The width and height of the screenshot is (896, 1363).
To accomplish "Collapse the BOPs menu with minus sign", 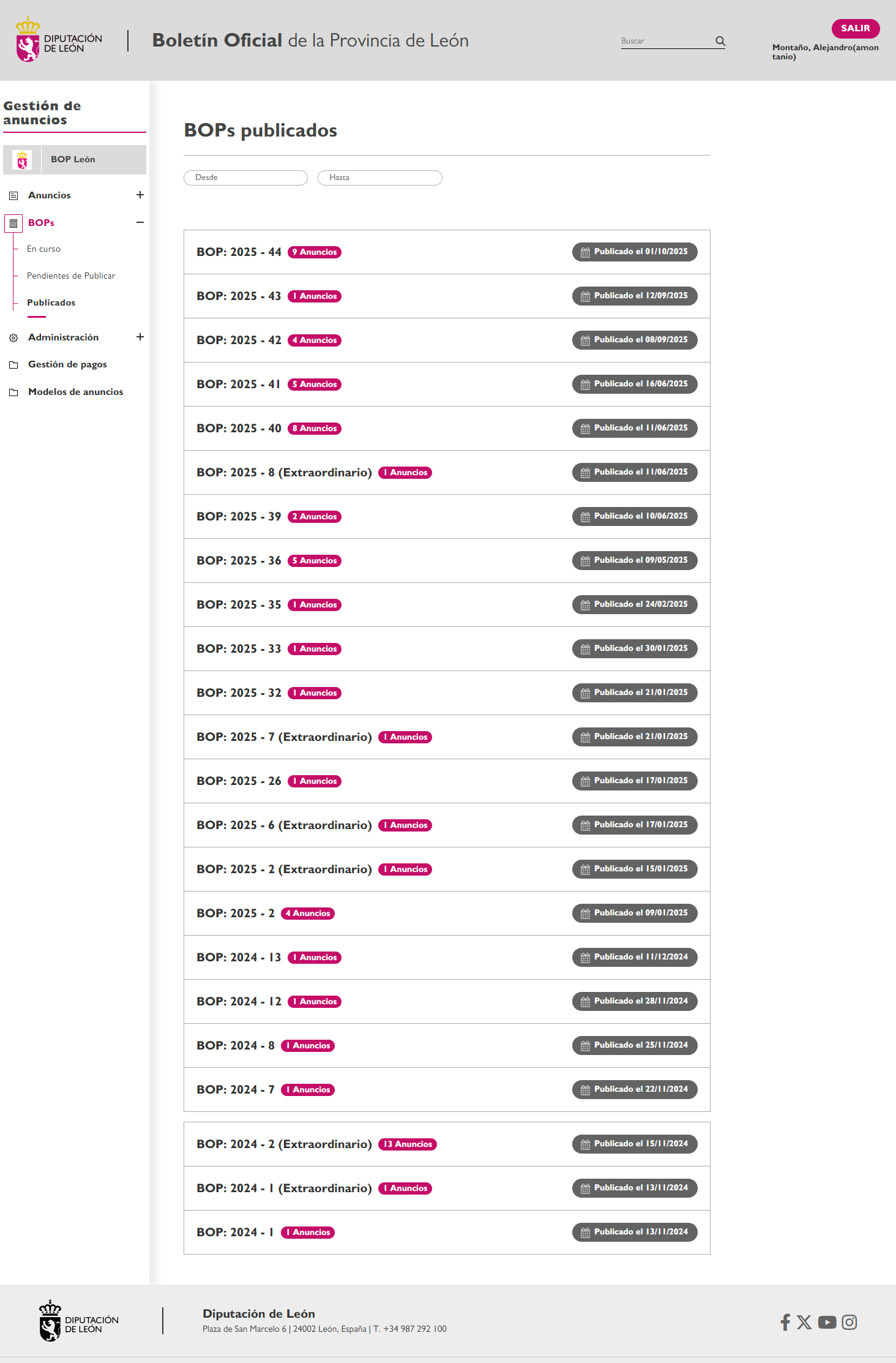I will click(x=140, y=222).
